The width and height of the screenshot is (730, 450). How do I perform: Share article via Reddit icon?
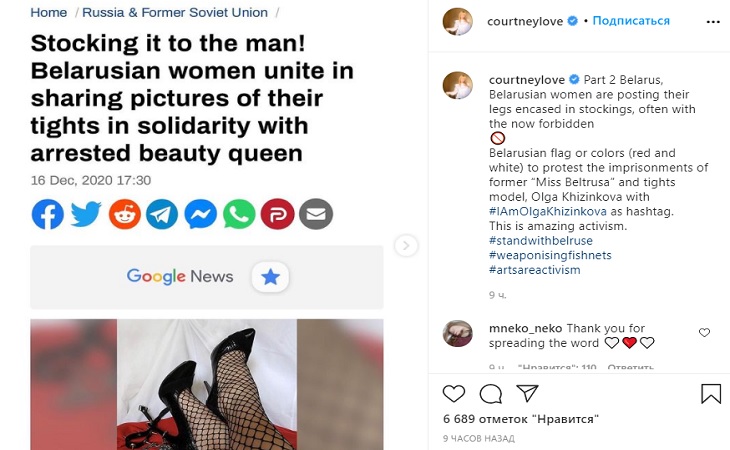pyautogui.click(x=124, y=214)
